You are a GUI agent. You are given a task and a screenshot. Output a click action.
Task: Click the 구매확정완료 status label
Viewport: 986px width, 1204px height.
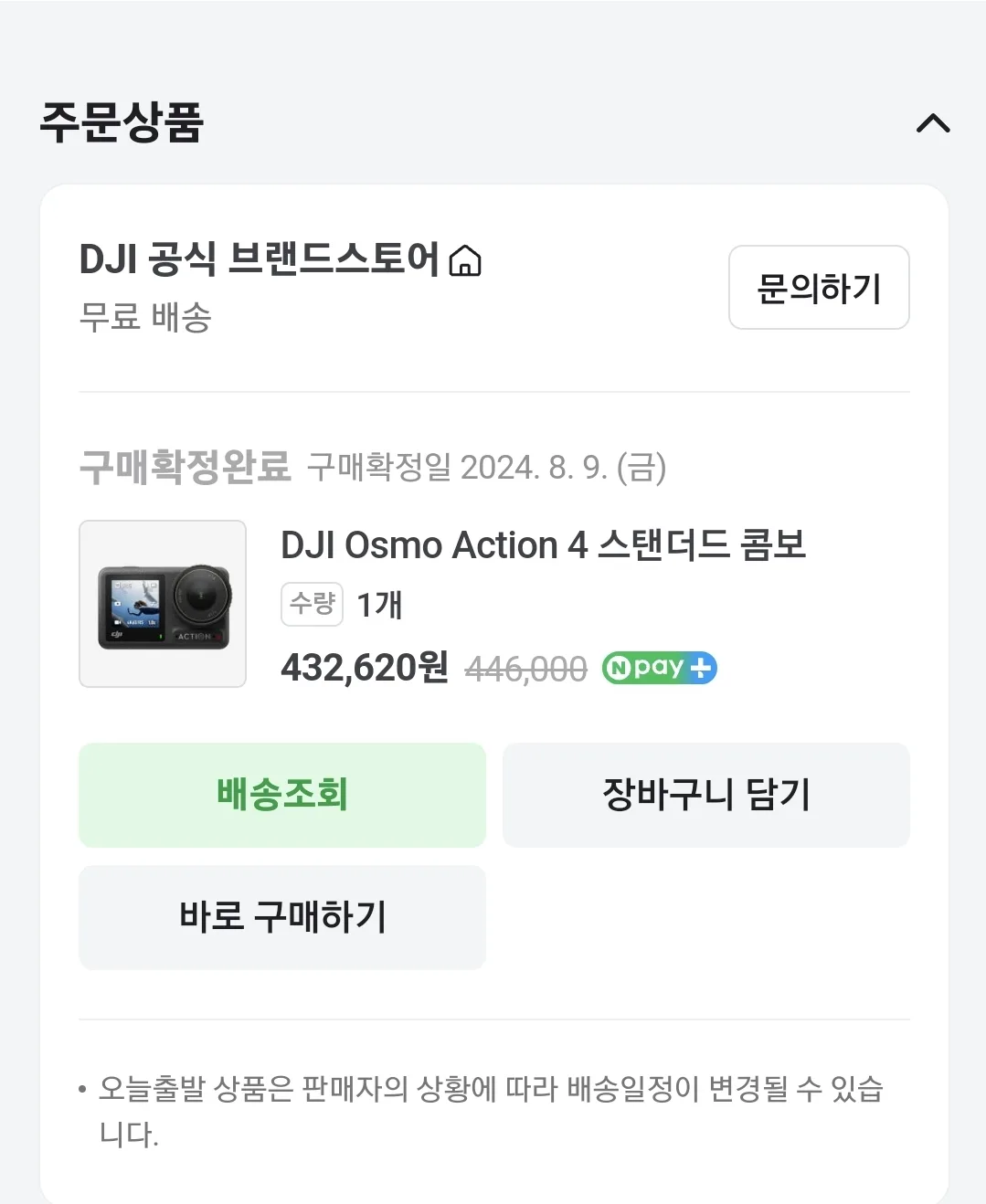click(186, 467)
